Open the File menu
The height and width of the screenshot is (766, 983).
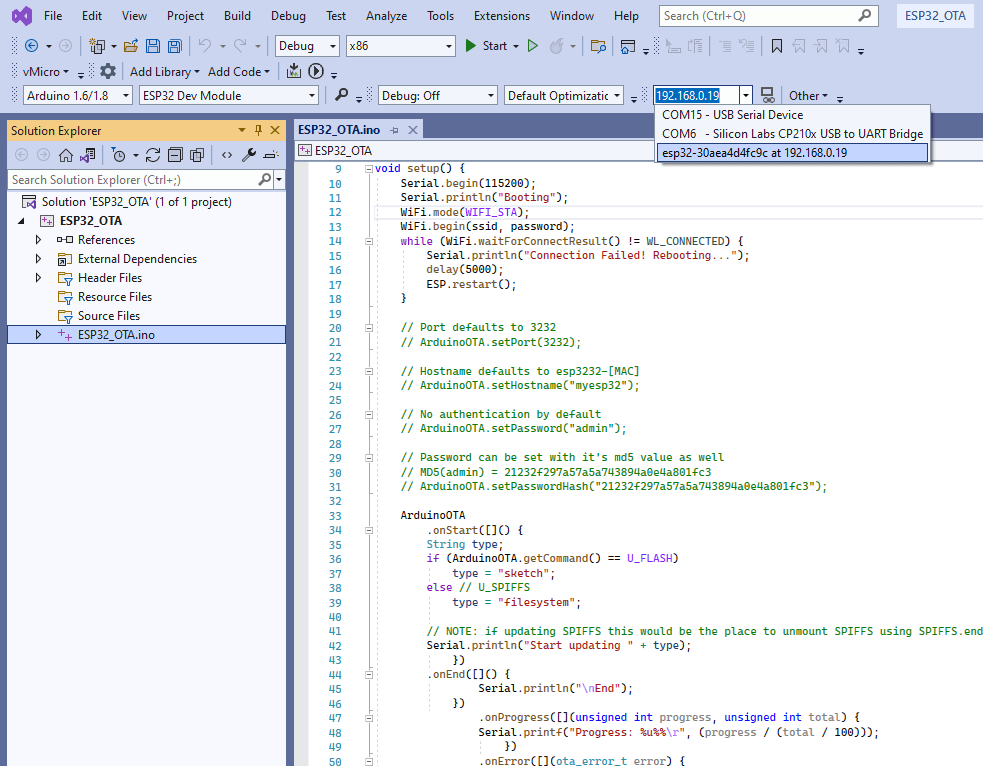tap(53, 16)
